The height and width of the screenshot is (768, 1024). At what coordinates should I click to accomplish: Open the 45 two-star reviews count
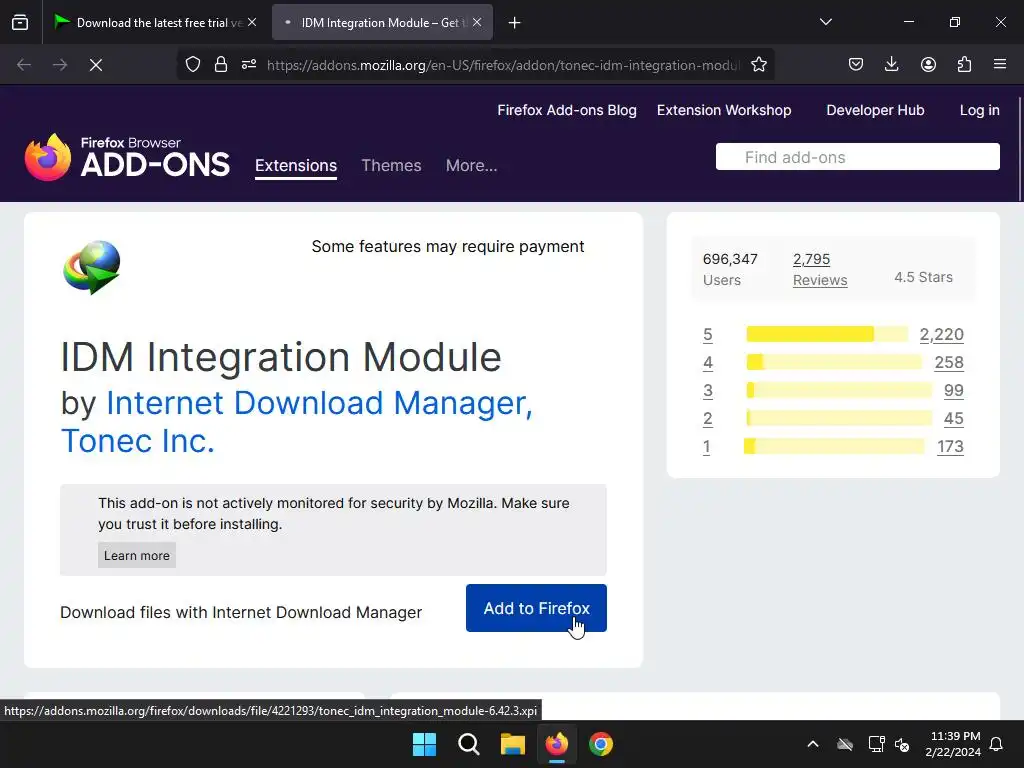[953, 419]
